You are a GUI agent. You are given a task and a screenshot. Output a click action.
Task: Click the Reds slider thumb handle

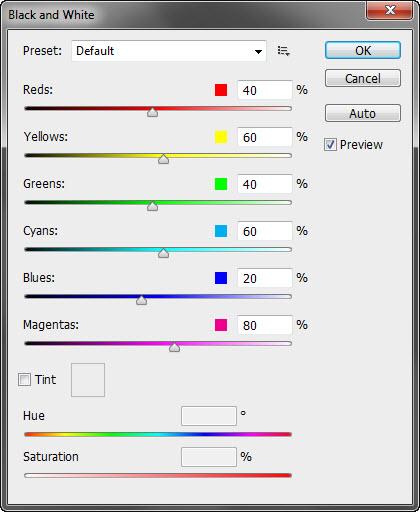[x=153, y=112]
